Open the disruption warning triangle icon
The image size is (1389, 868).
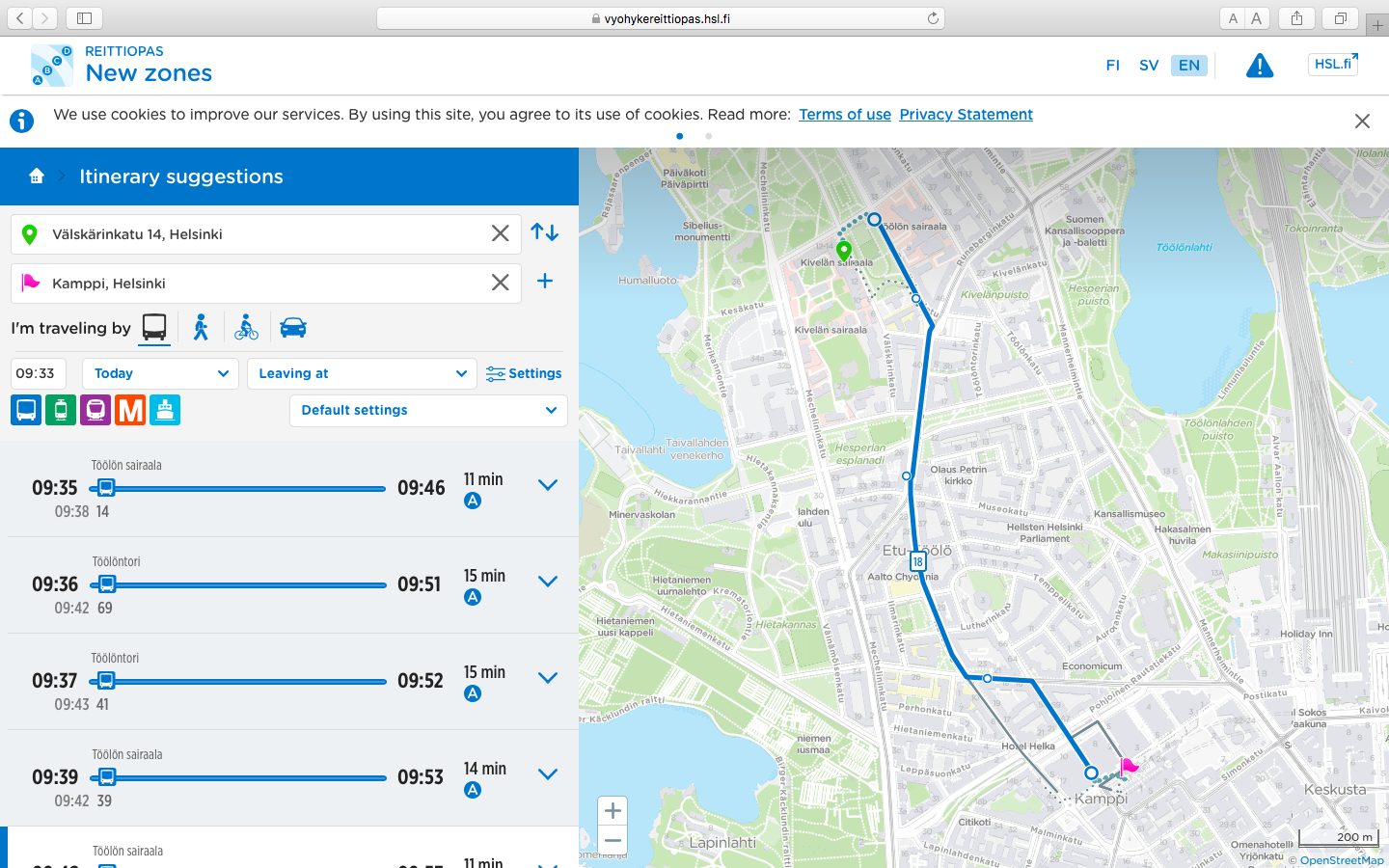[x=1260, y=66]
